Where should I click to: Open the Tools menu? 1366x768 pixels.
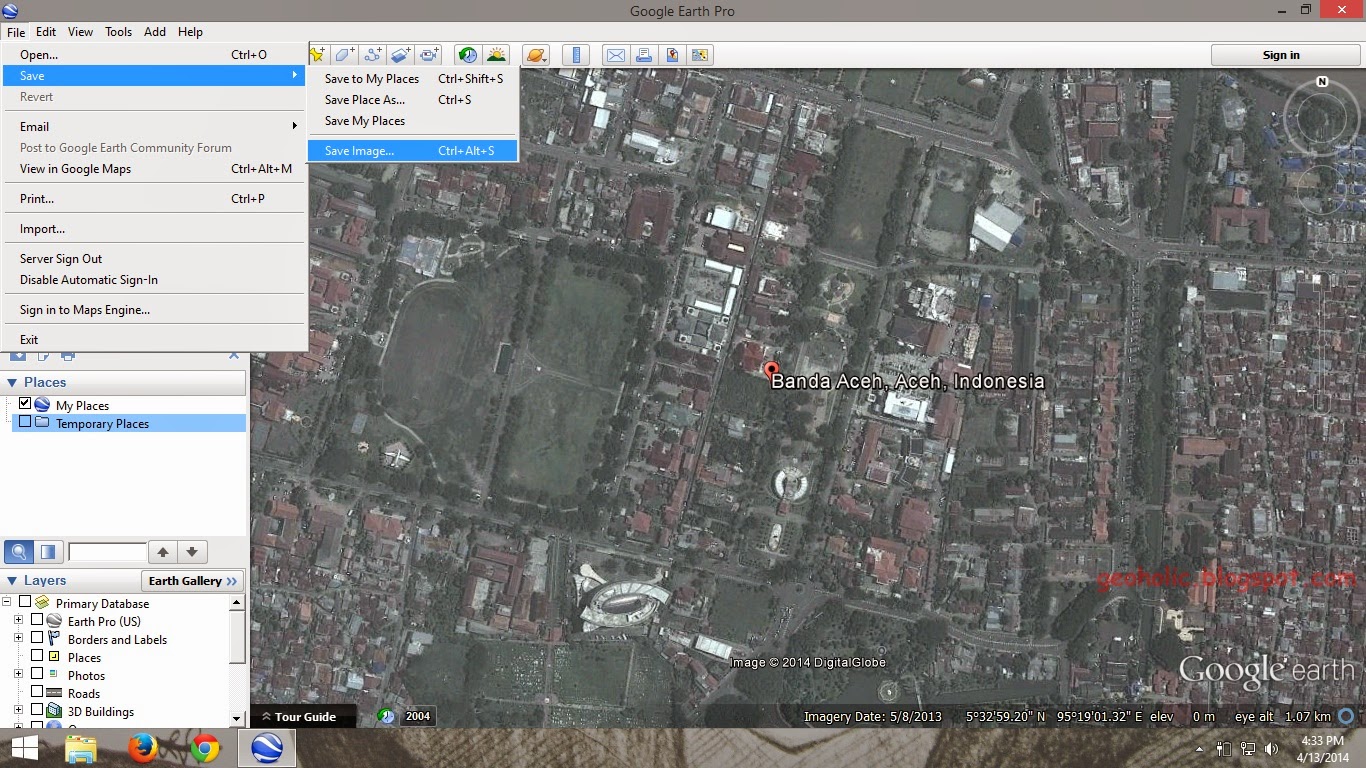tap(118, 31)
